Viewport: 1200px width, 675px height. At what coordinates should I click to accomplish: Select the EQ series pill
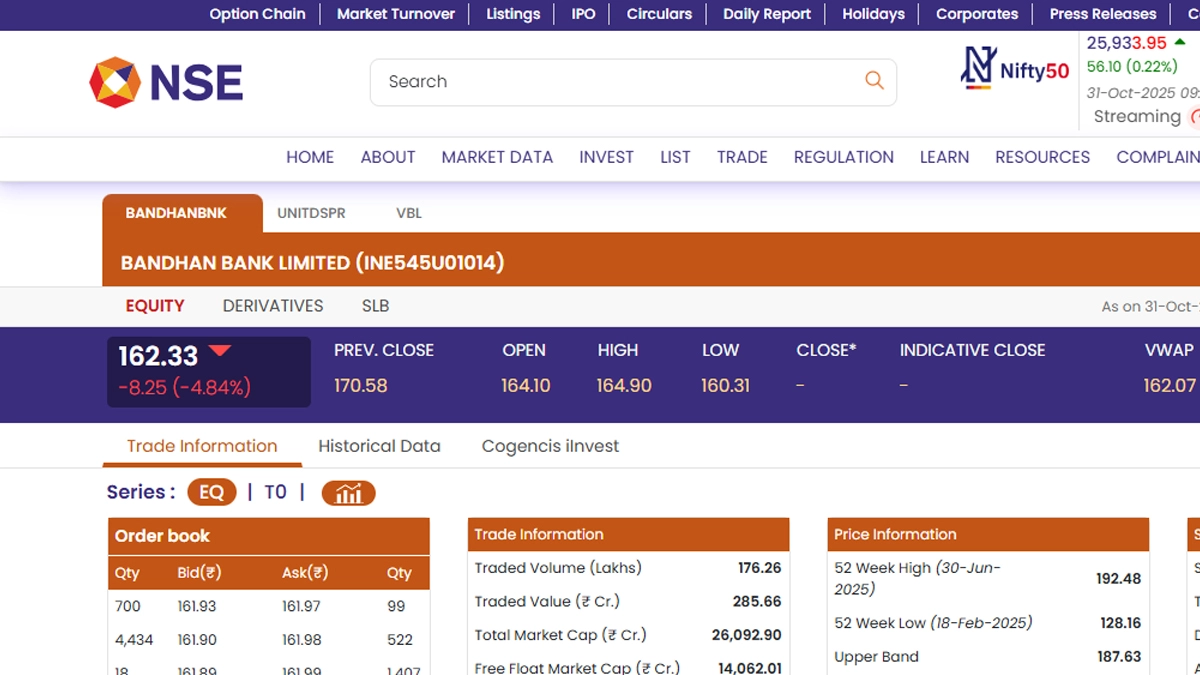coord(211,492)
